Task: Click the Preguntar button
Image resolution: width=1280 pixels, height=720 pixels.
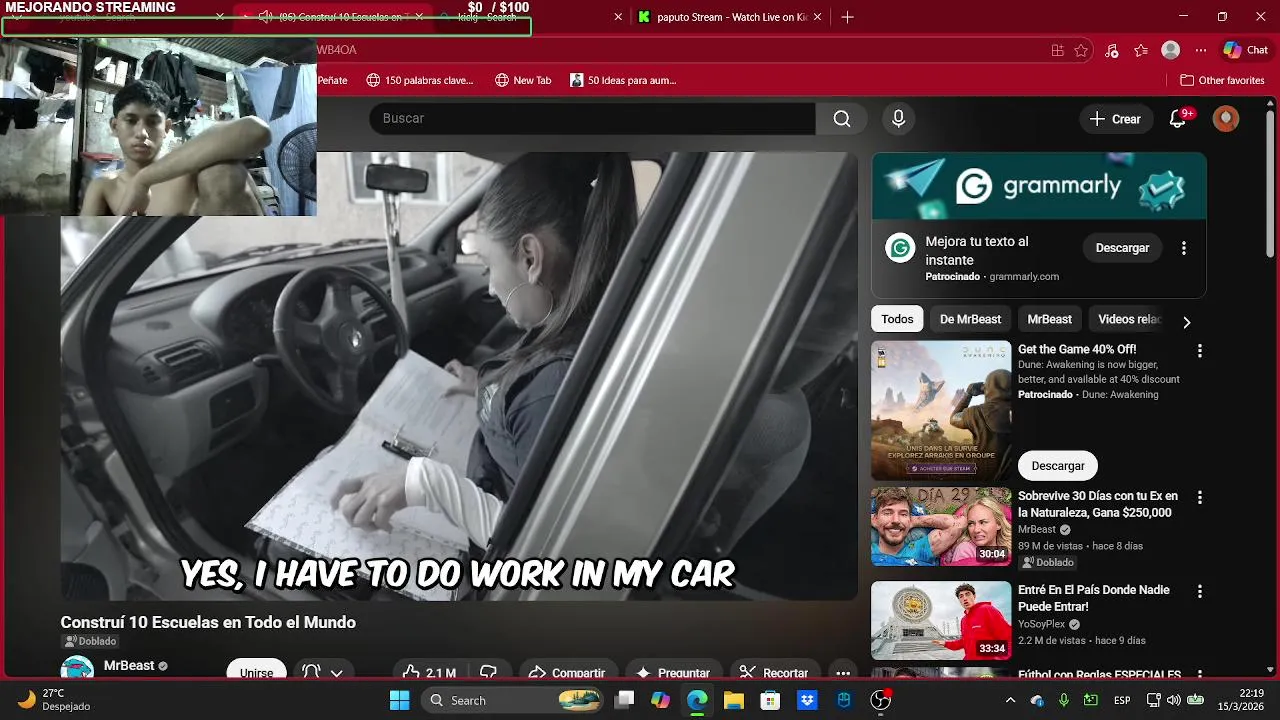Action: 673,673
